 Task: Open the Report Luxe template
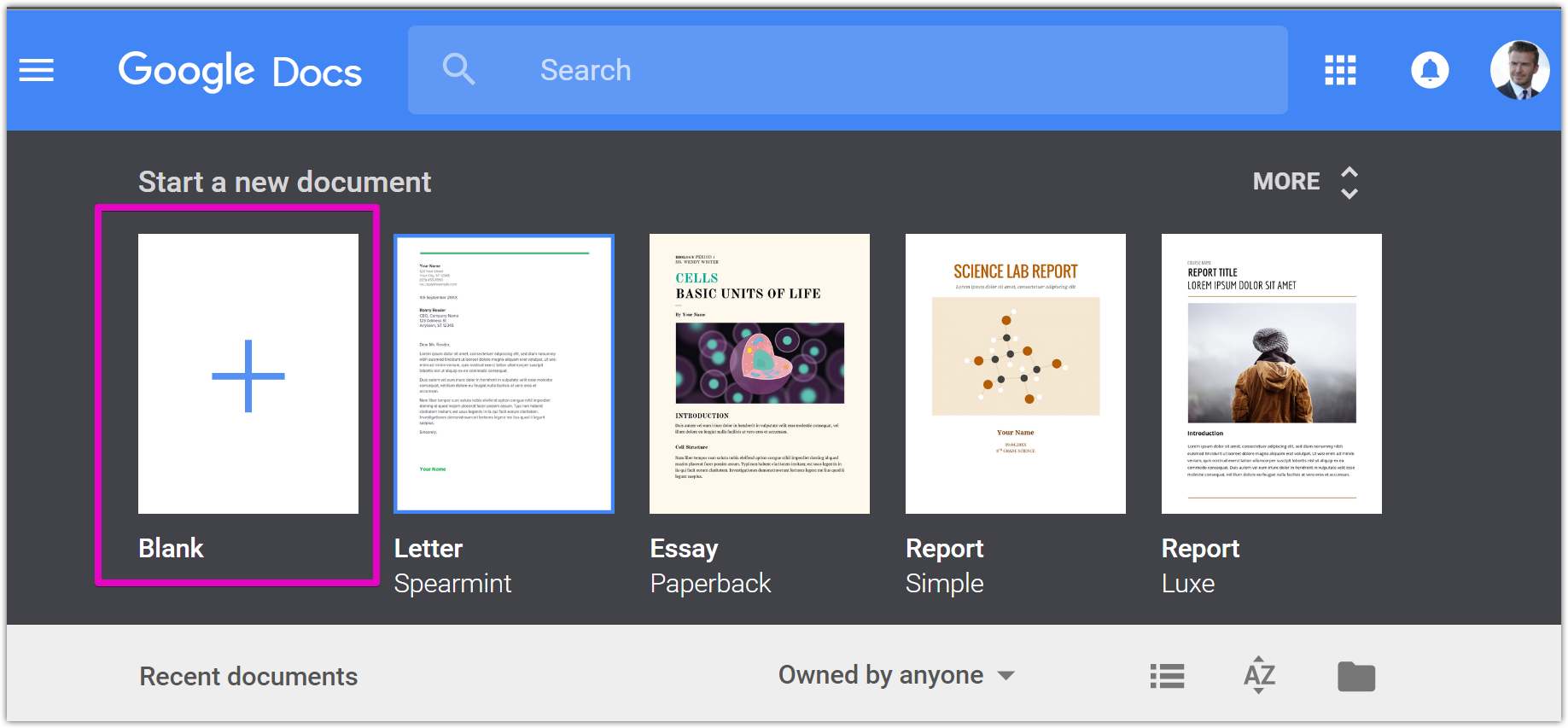pyautogui.click(x=1272, y=374)
